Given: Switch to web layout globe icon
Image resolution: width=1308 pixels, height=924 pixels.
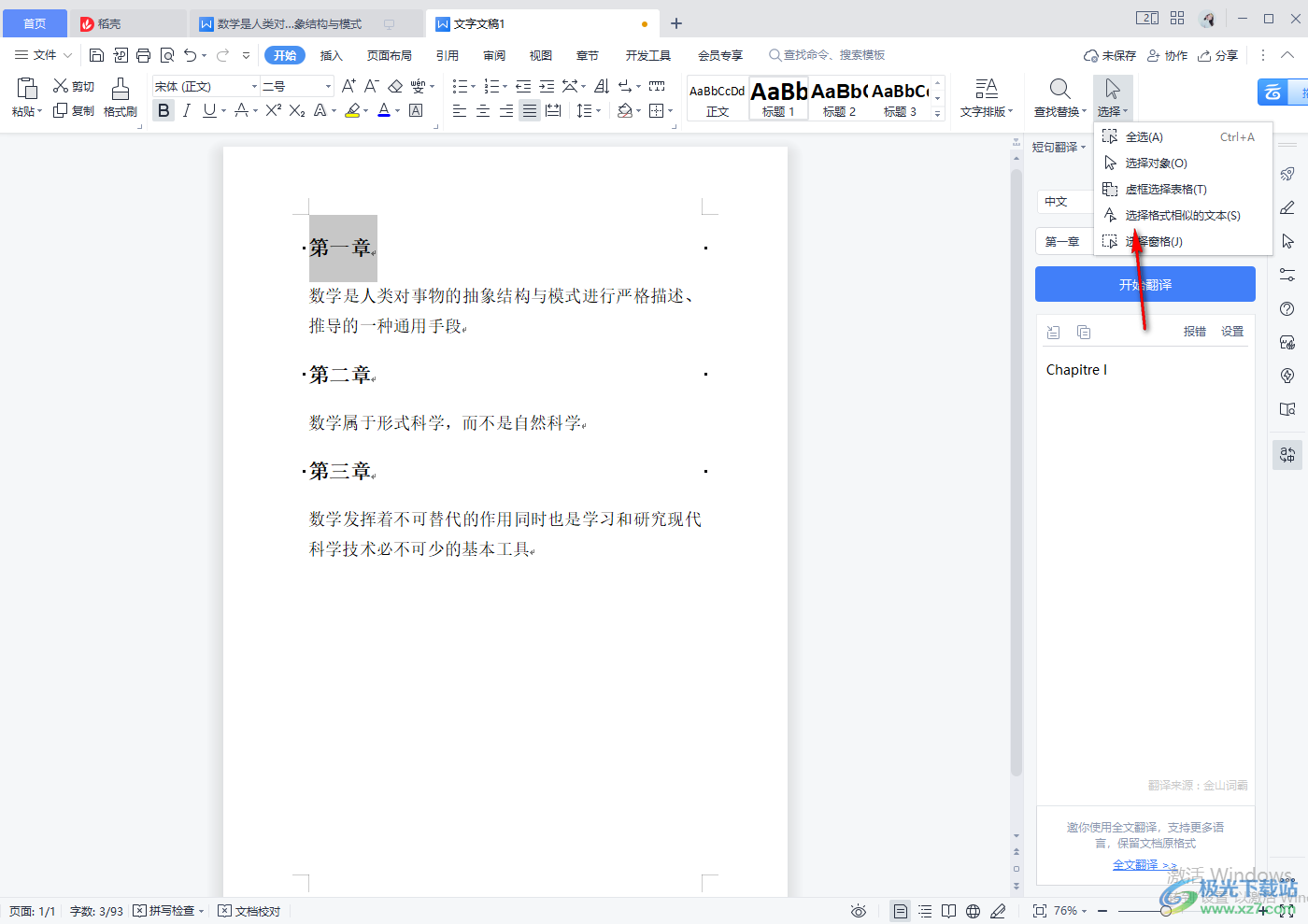Looking at the screenshot, I should (974, 911).
